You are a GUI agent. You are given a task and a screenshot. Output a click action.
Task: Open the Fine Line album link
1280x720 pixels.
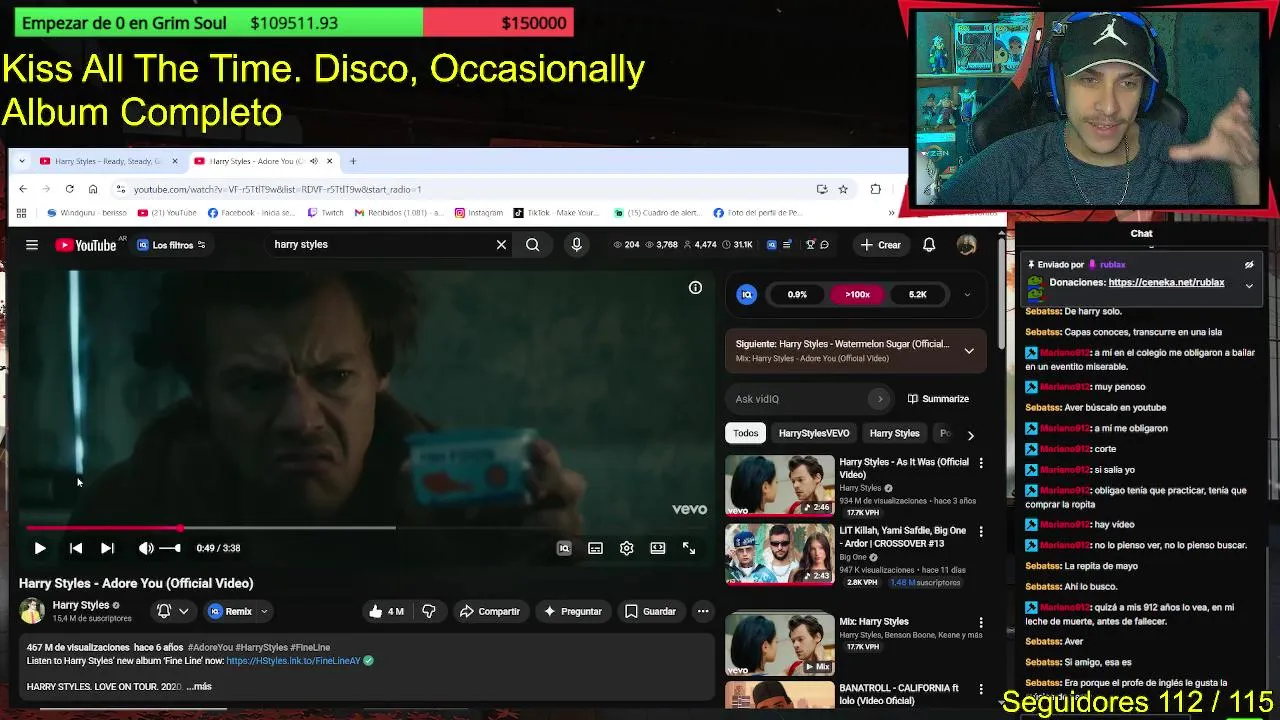click(x=293, y=661)
